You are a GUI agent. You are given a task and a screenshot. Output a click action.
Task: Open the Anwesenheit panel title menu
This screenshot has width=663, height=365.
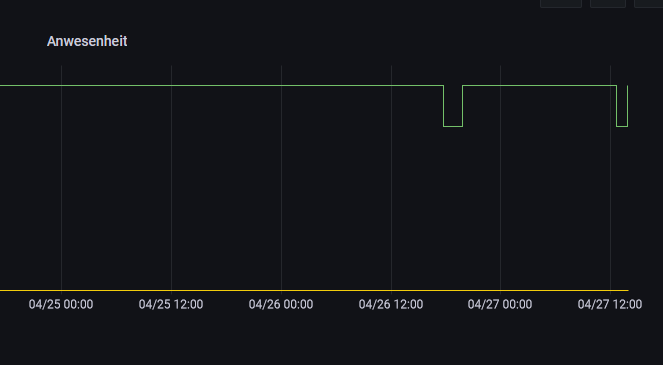click(87, 41)
